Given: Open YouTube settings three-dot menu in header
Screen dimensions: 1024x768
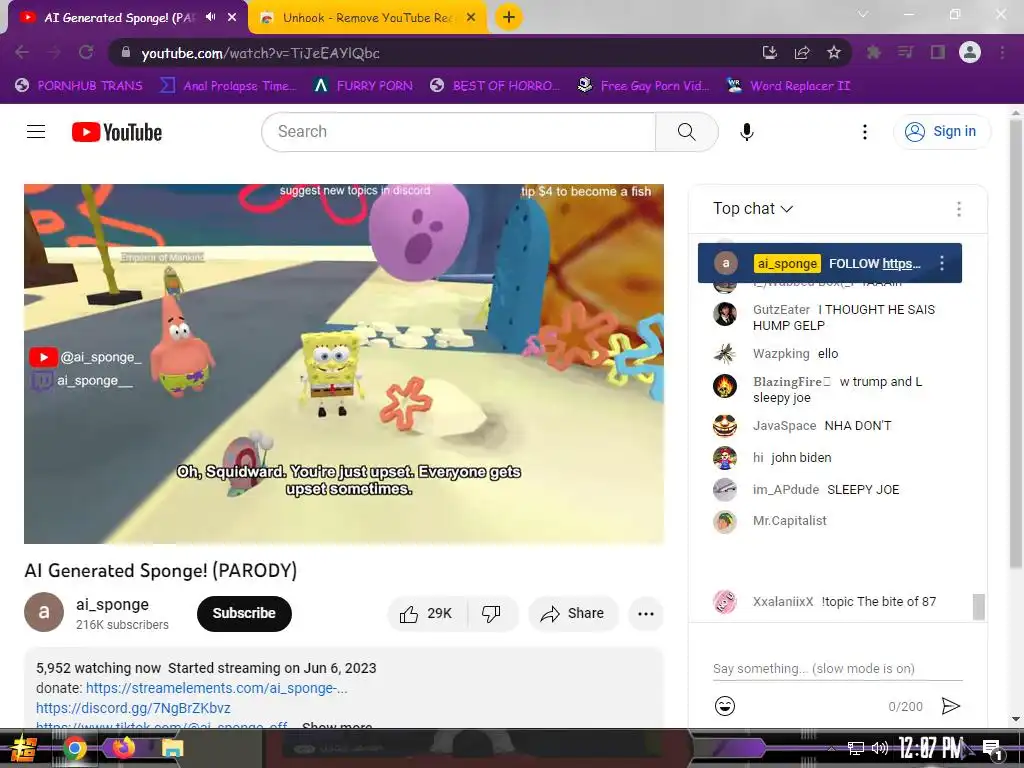Looking at the screenshot, I should coord(865,132).
